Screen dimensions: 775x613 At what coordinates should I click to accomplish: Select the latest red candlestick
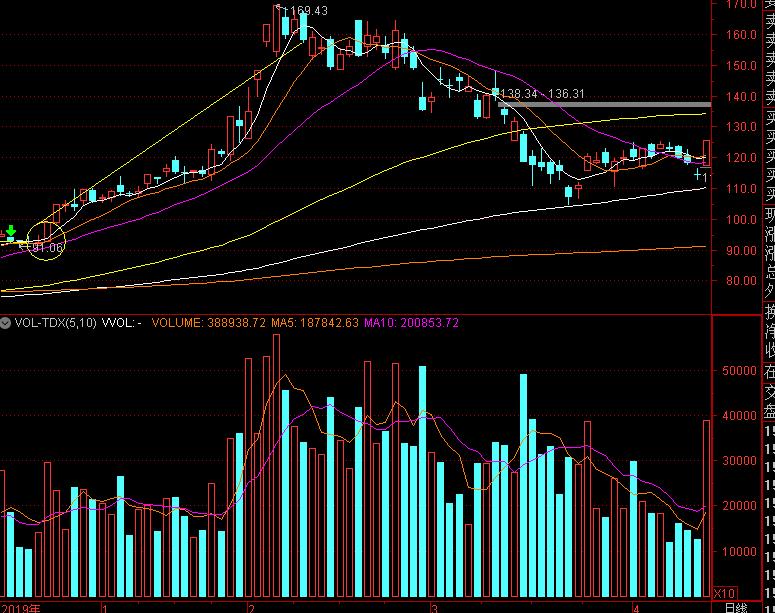[x=706, y=152]
